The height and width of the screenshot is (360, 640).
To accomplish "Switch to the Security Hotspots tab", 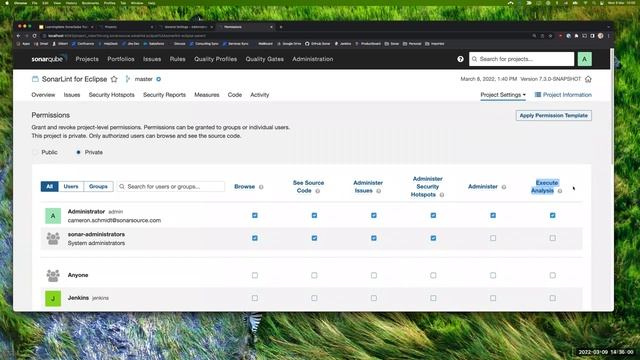I will coord(111,95).
